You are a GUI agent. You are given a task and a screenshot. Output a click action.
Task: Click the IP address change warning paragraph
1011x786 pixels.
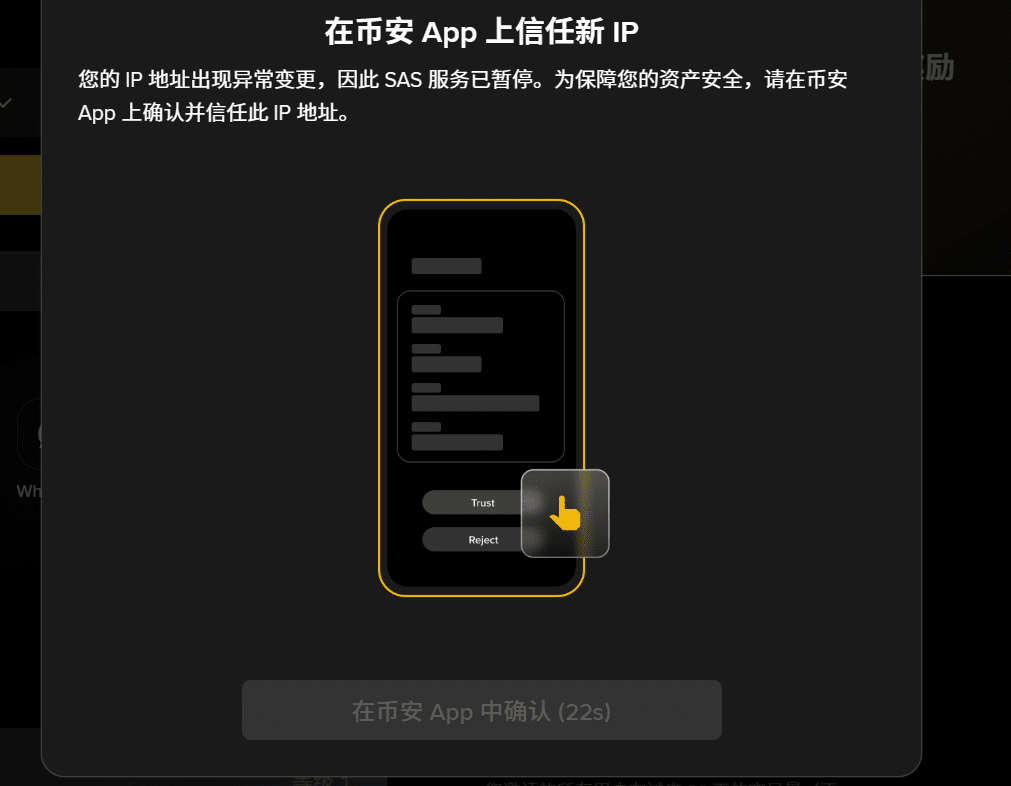coord(462,95)
